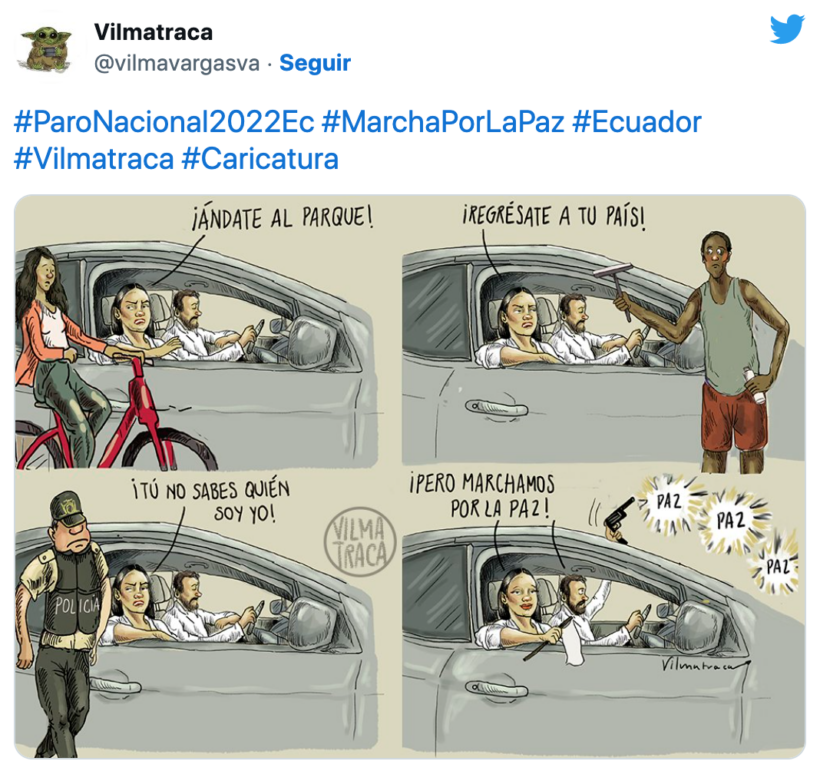Click the handwritten Vilmatraca signature in the cartoon

(705, 665)
